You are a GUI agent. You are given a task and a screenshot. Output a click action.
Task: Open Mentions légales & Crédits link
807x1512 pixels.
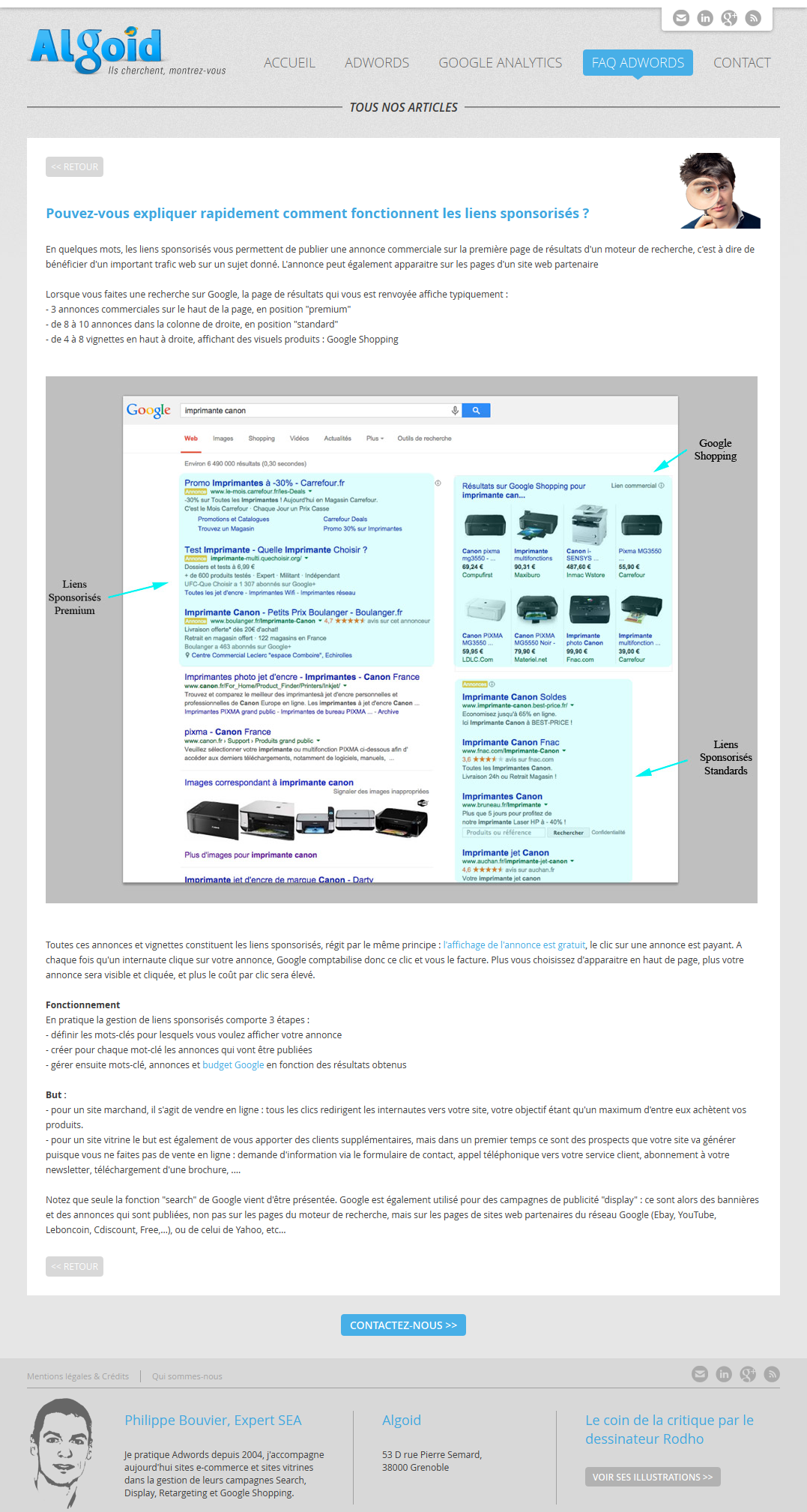(78, 1376)
